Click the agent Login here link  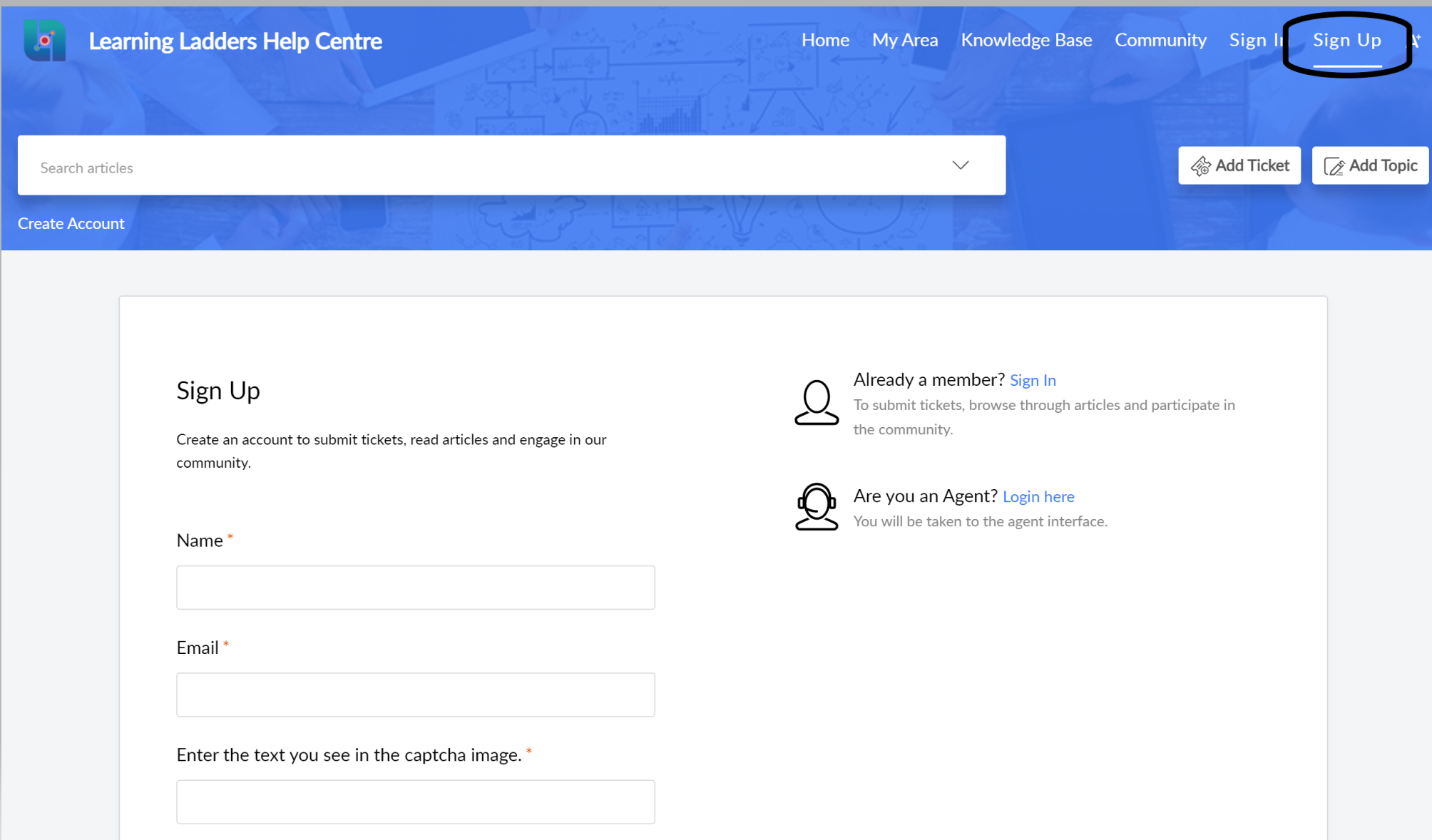[1039, 496]
